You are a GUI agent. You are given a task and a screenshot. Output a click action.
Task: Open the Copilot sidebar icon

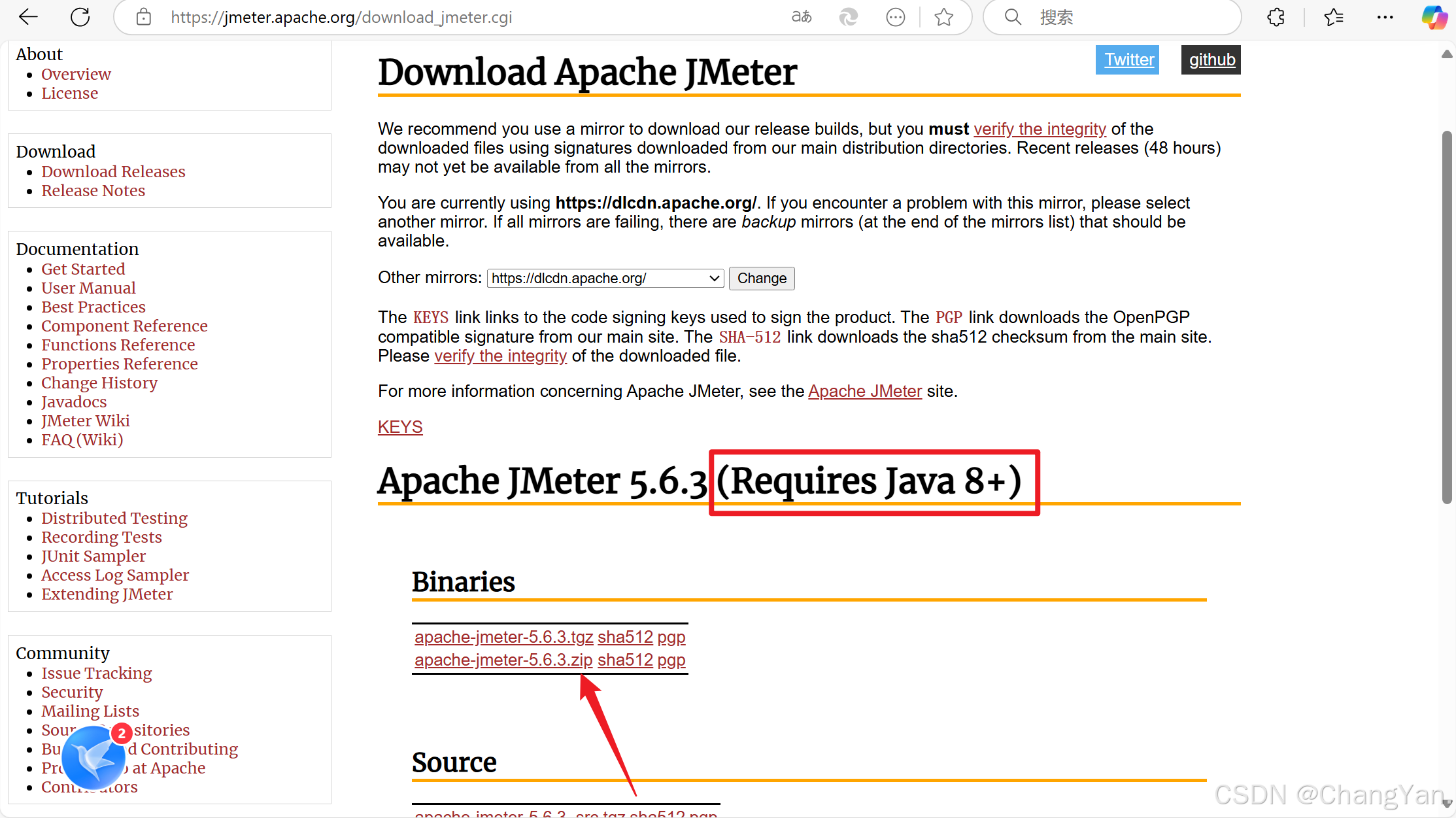[x=1434, y=17]
